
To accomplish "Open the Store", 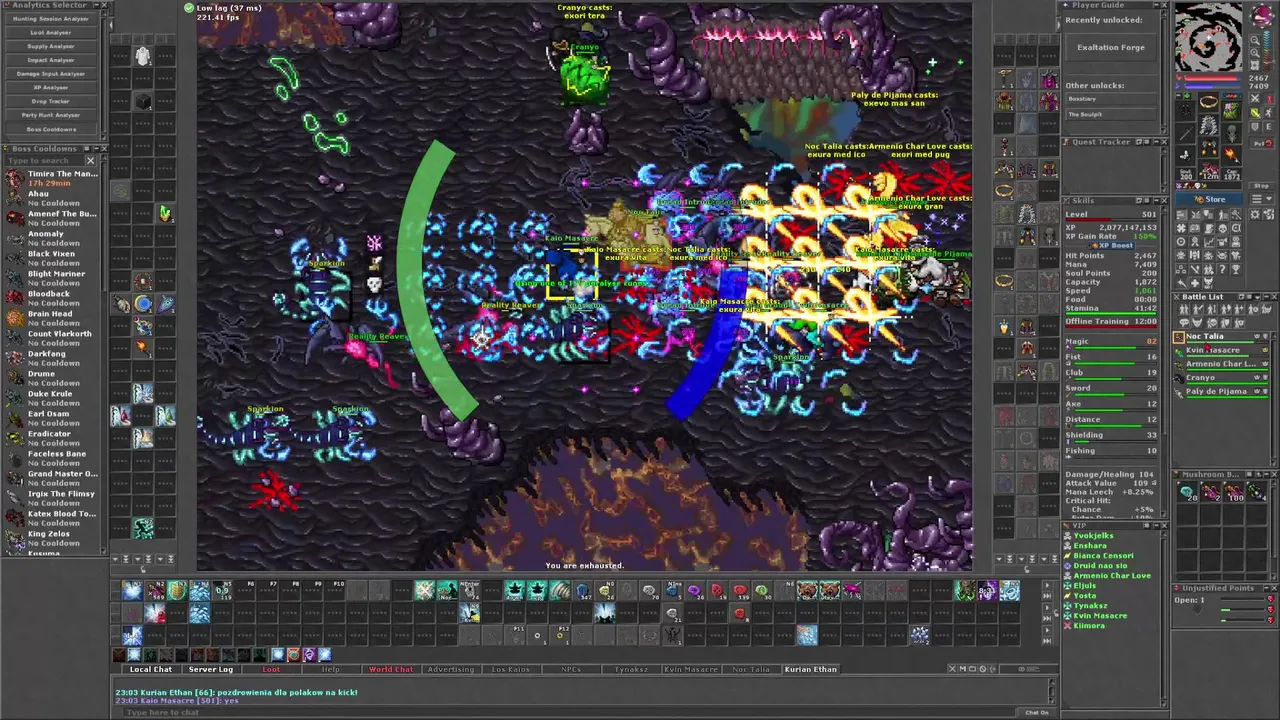I will 1209,199.
